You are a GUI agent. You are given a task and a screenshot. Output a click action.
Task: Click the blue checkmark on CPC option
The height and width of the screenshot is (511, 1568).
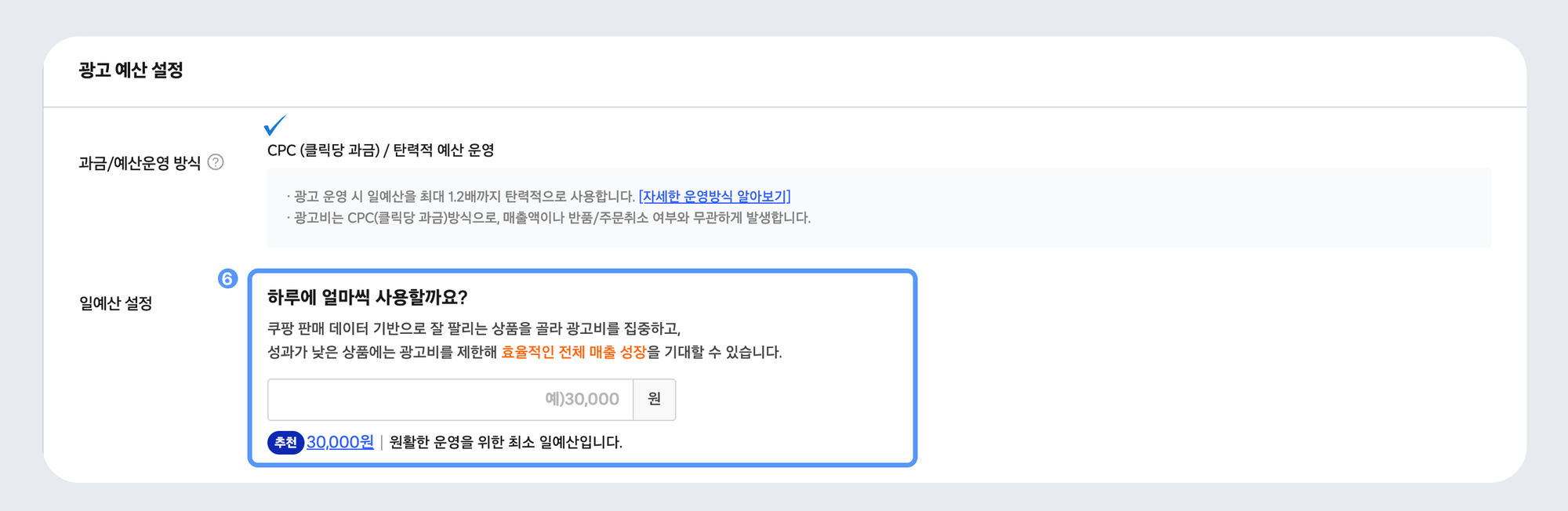[x=274, y=126]
